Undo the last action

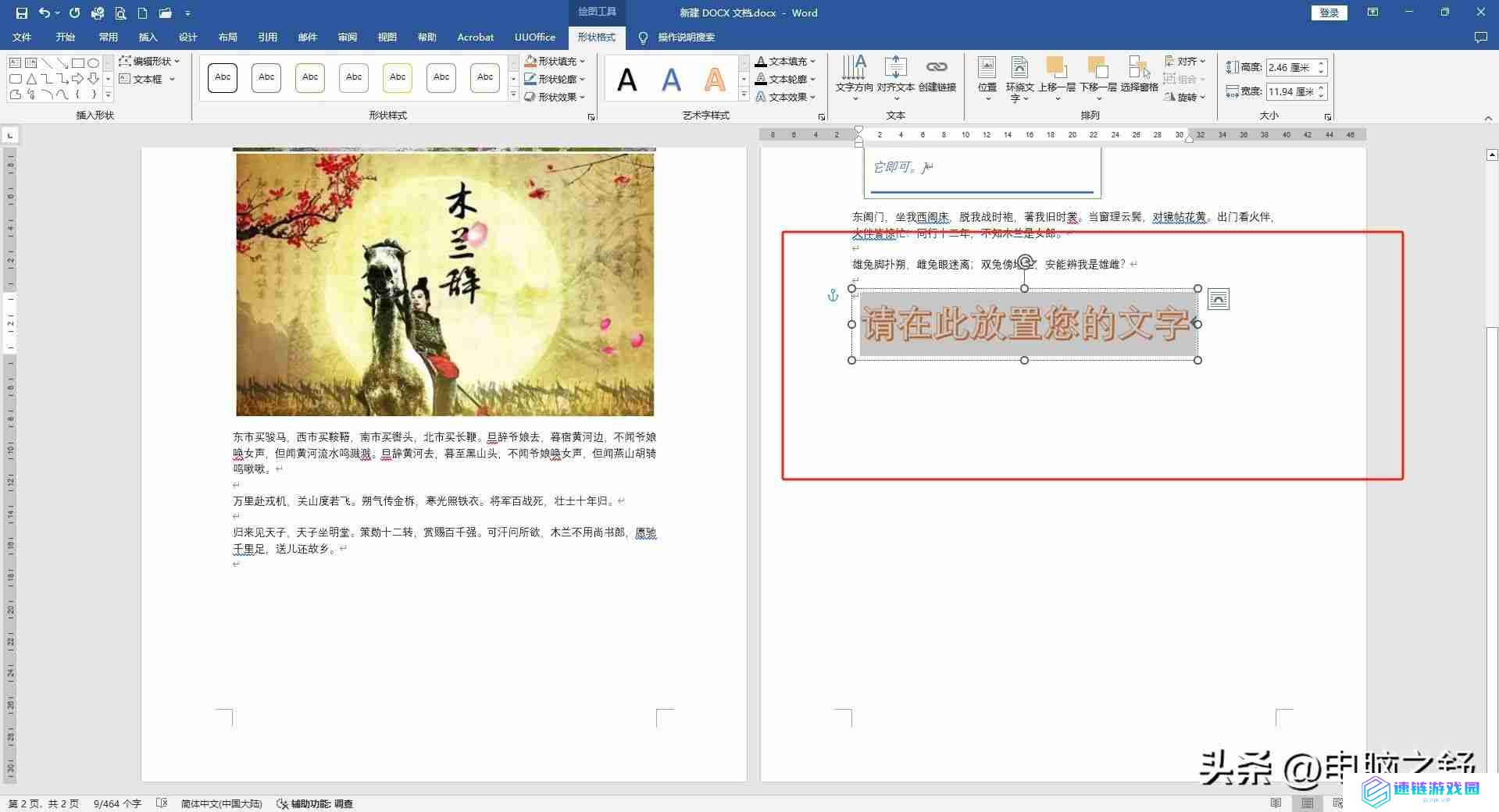click(x=44, y=13)
